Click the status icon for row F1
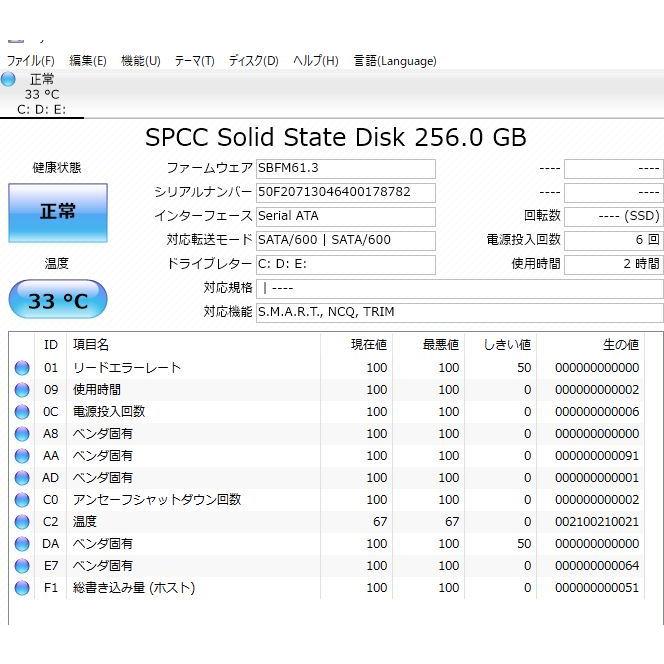 pyautogui.click(x=22, y=588)
